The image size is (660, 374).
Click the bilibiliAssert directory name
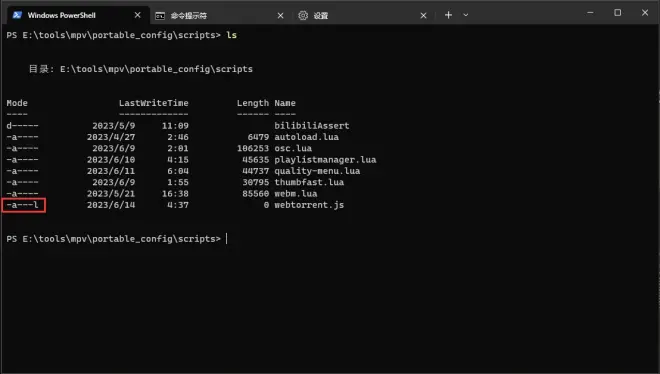coord(312,126)
